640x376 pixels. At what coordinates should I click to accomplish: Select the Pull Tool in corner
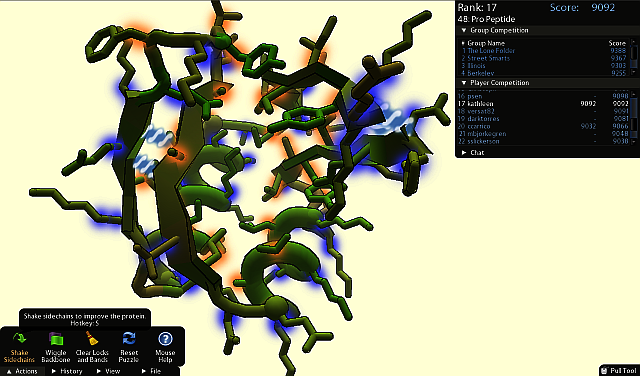(619, 370)
